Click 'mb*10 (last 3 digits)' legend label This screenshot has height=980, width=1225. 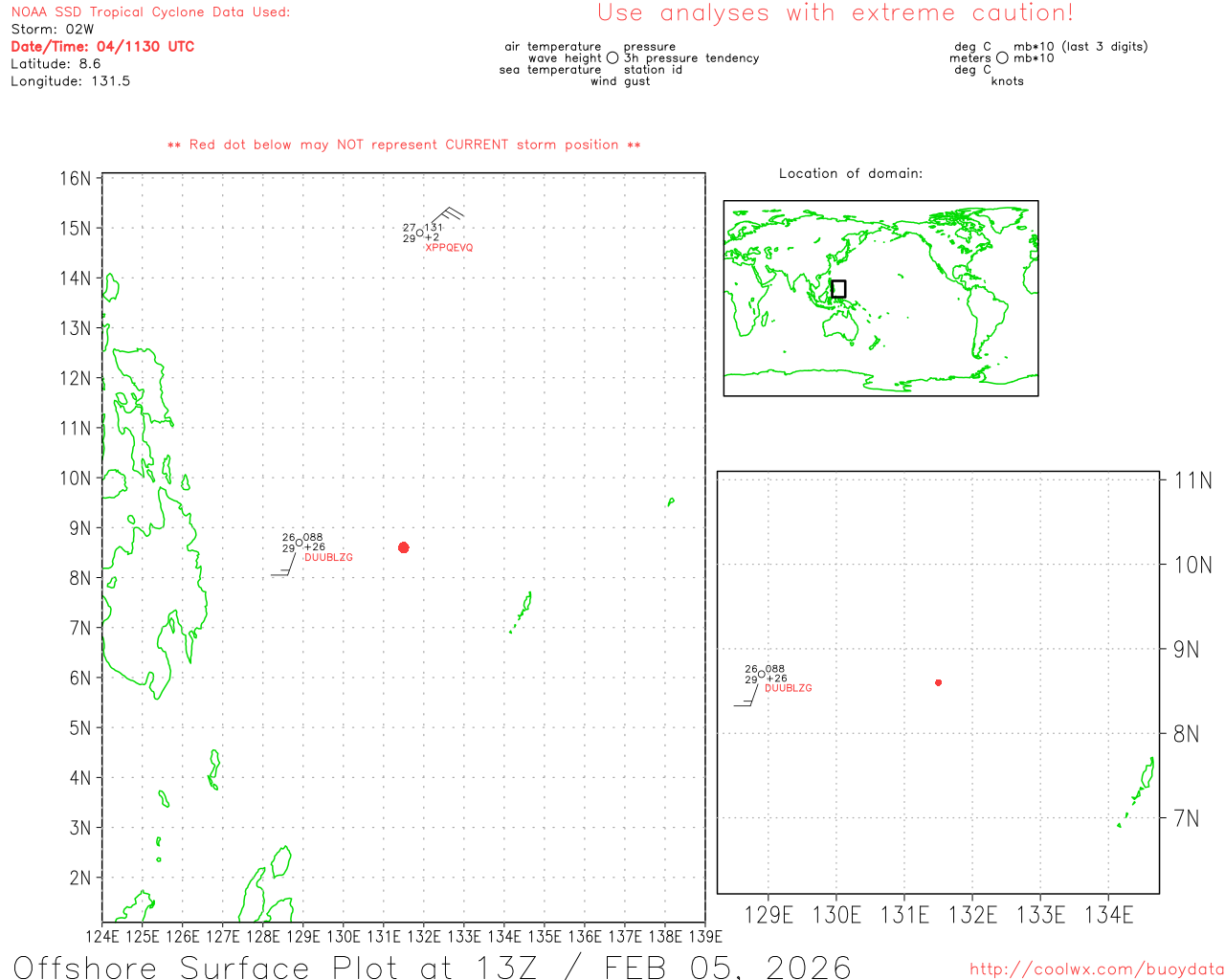[1080, 47]
